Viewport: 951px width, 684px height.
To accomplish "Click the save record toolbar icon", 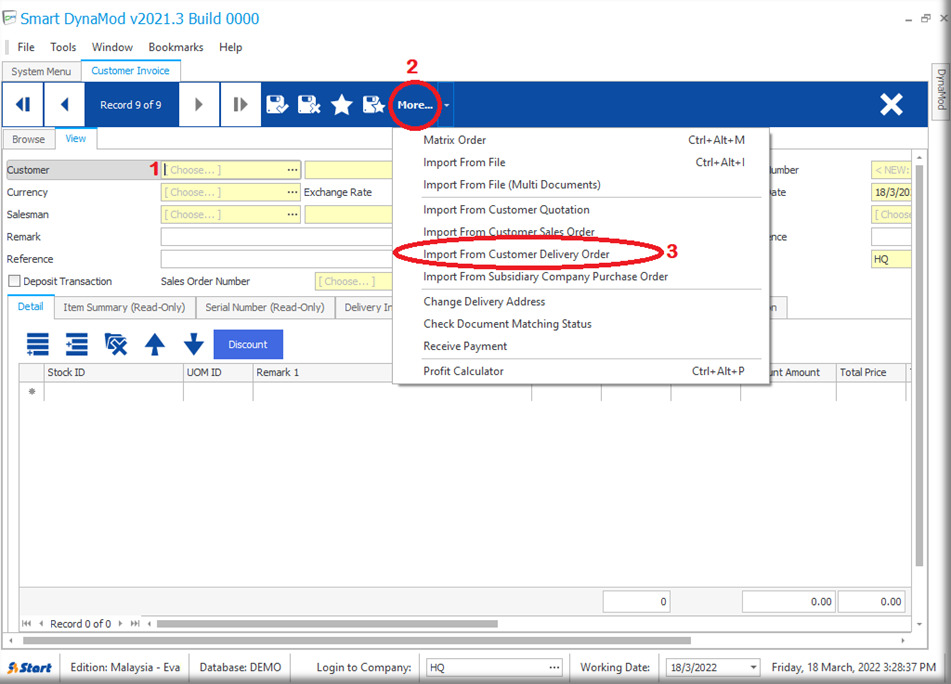I will [x=277, y=105].
